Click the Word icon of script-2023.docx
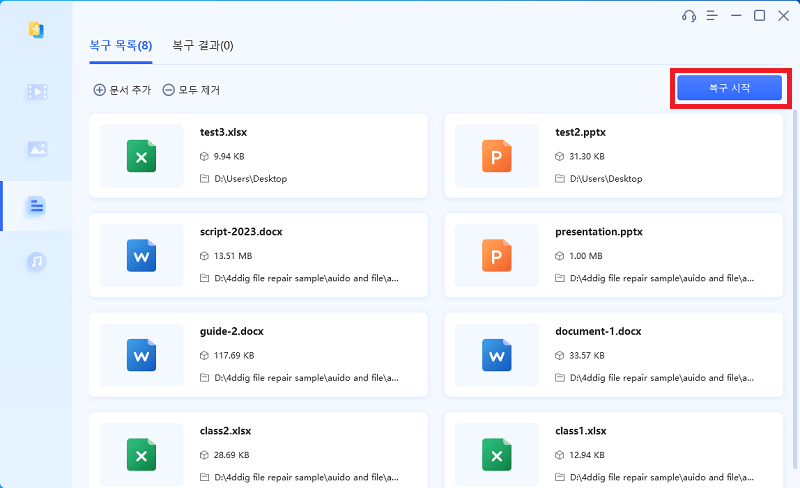This screenshot has height=488, width=800. coord(141,256)
